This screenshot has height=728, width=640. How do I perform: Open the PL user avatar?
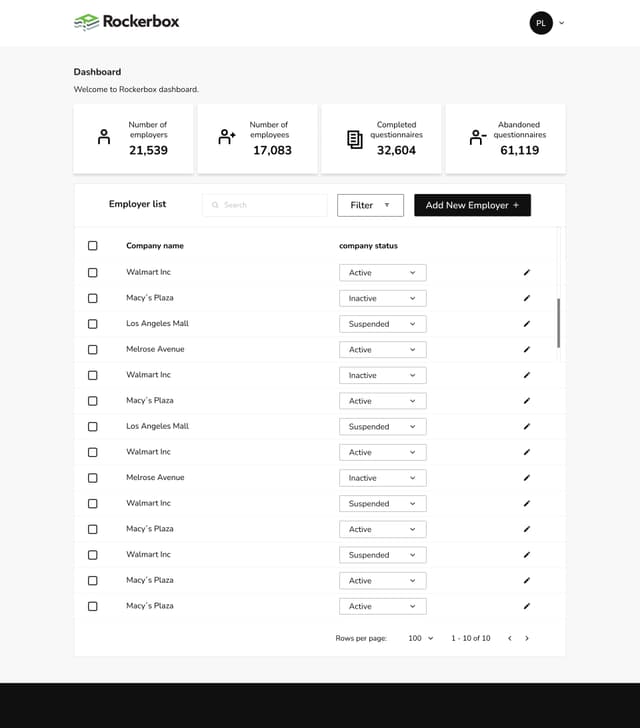tap(541, 23)
